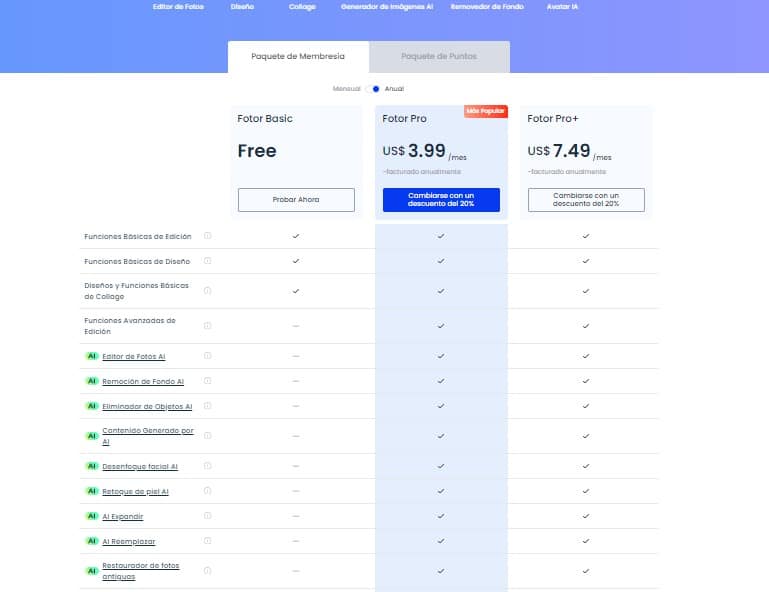The image size is (769, 592).
Task: Click the Fotor Pro plan title
Action: click(x=404, y=119)
